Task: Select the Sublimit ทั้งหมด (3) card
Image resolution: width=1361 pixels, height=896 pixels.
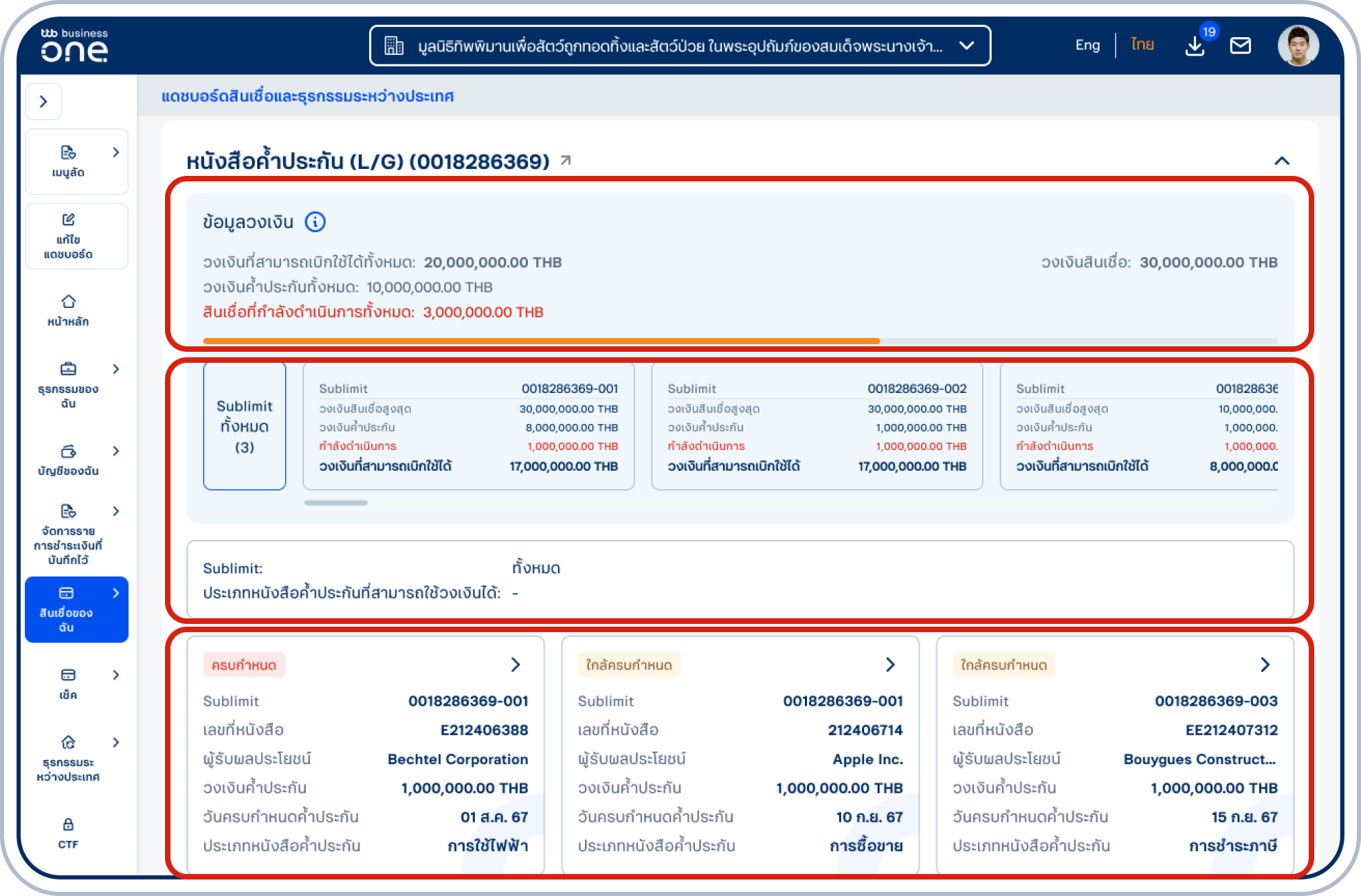Action: click(245, 427)
